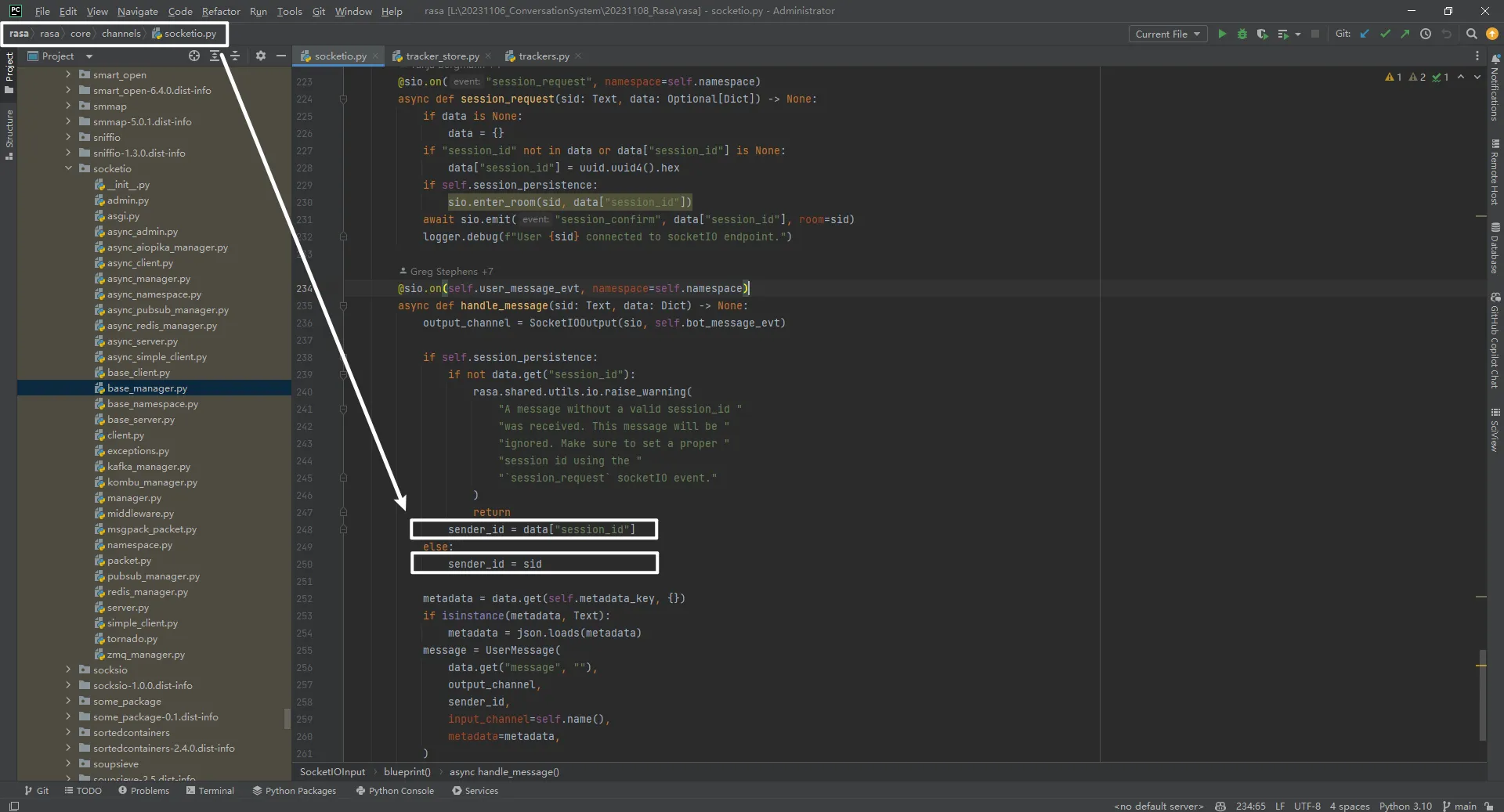
Task: Push commits with green up-right arrow
Action: coord(1405,34)
